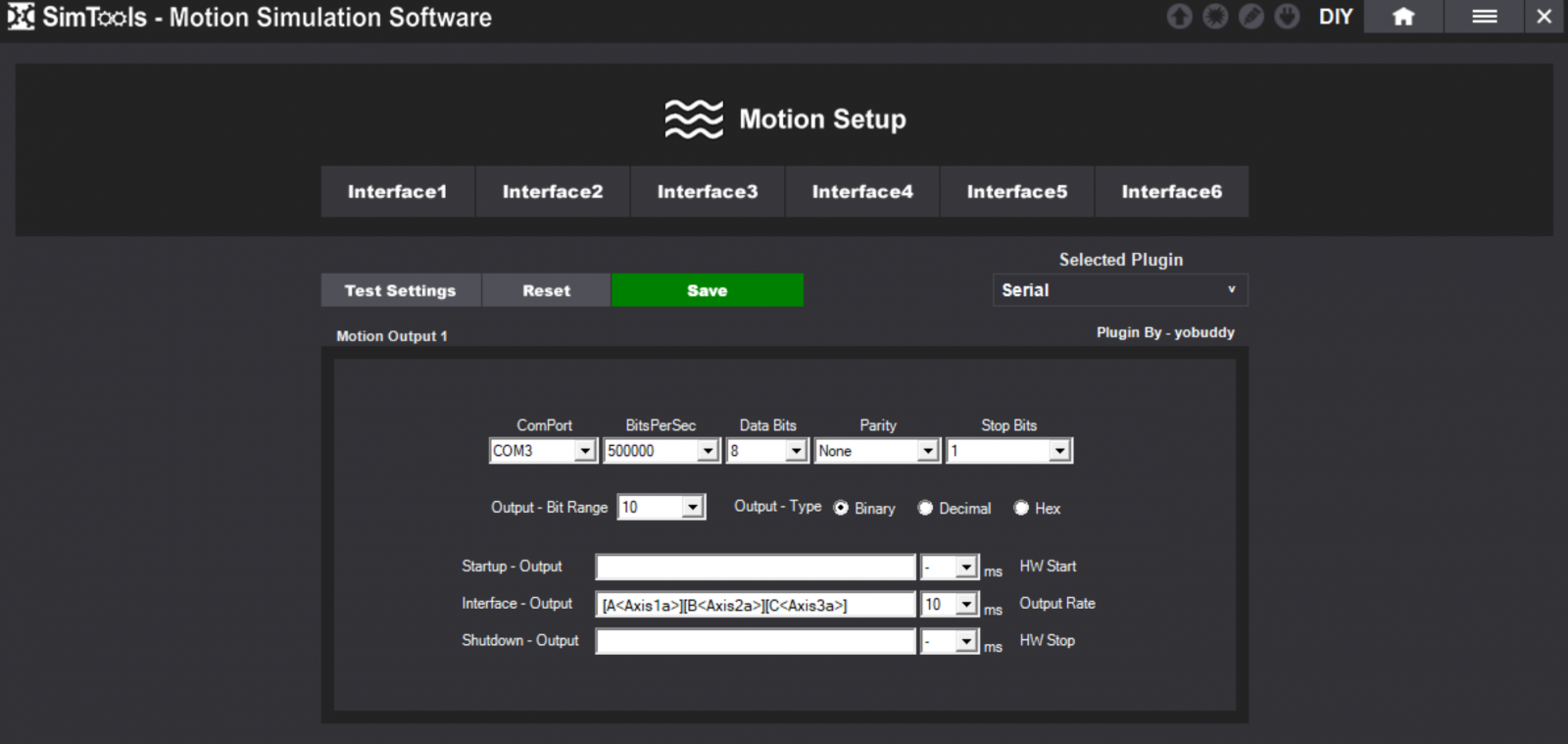Click the pencil status icon in title bar
Image resolution: width=1568 pixels, height=744 pixels.
pyautogui.click(x=1251, y=17)
